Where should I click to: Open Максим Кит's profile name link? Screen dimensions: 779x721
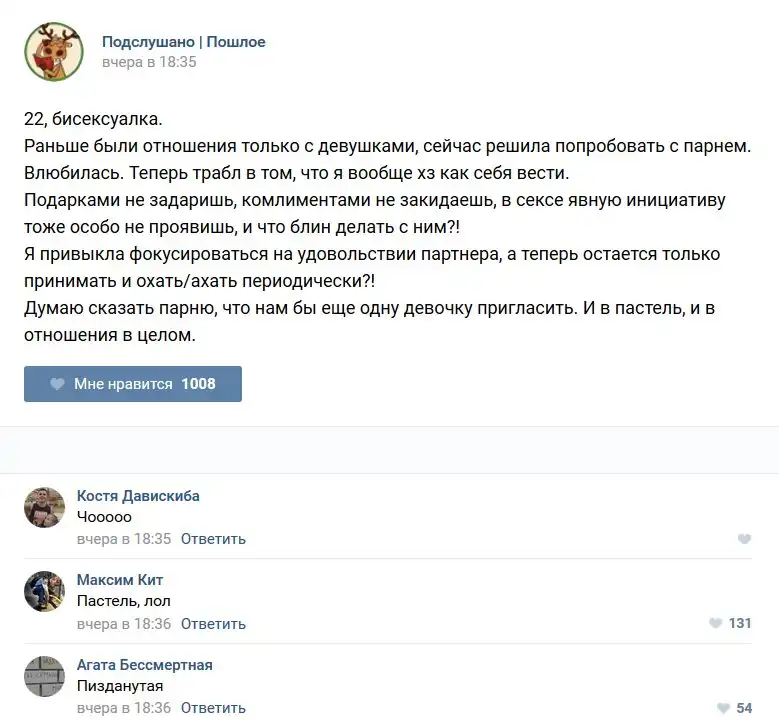[x=120, y=580]
